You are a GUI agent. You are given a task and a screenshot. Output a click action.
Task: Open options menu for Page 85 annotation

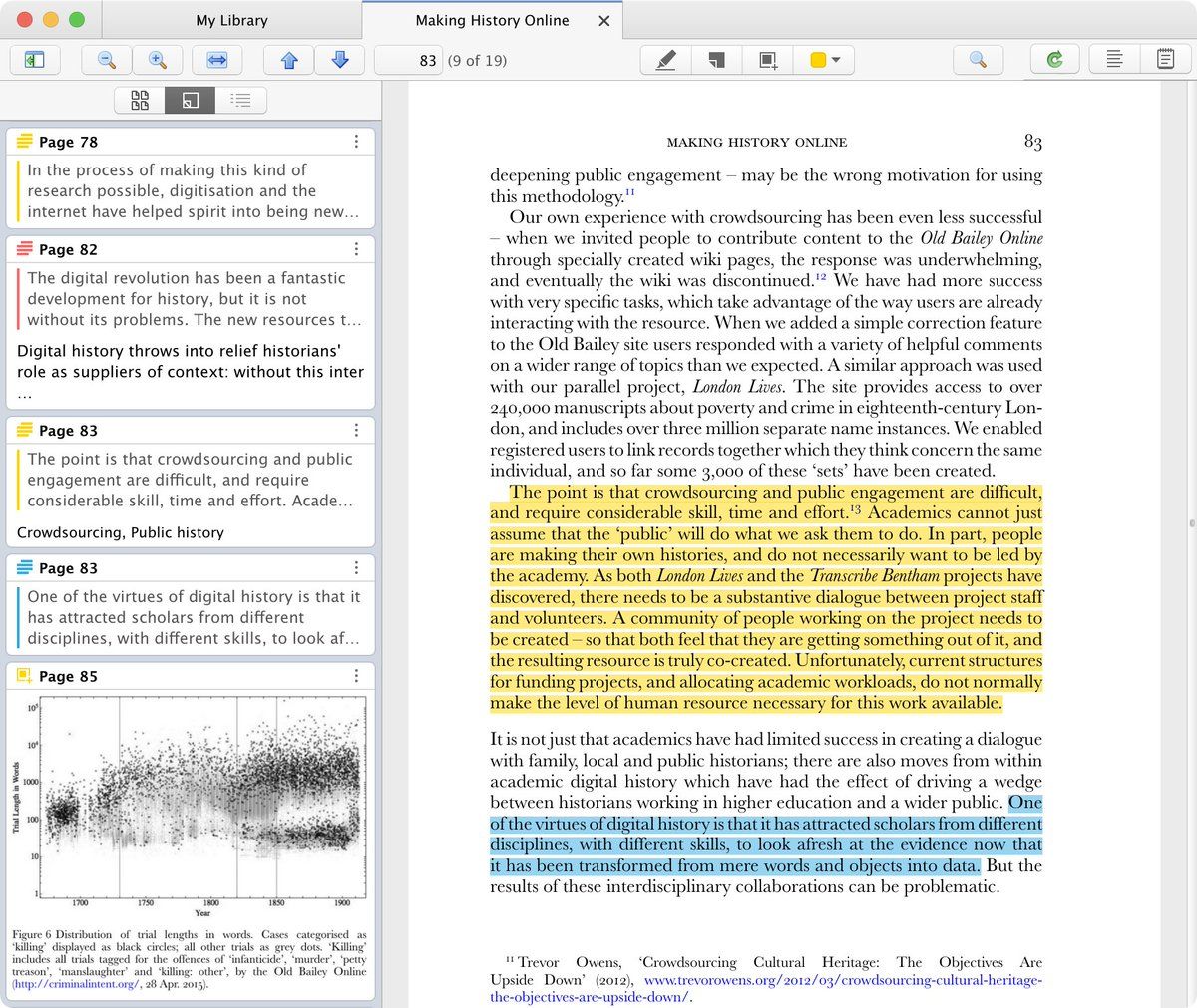(356, 676)
